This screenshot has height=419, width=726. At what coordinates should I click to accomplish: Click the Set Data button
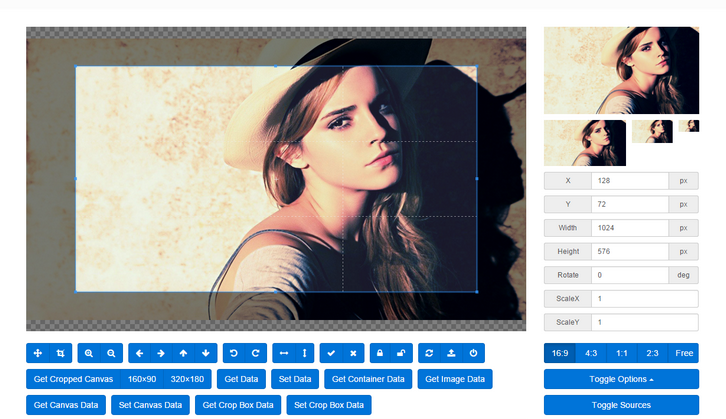(x=295, y=379)
